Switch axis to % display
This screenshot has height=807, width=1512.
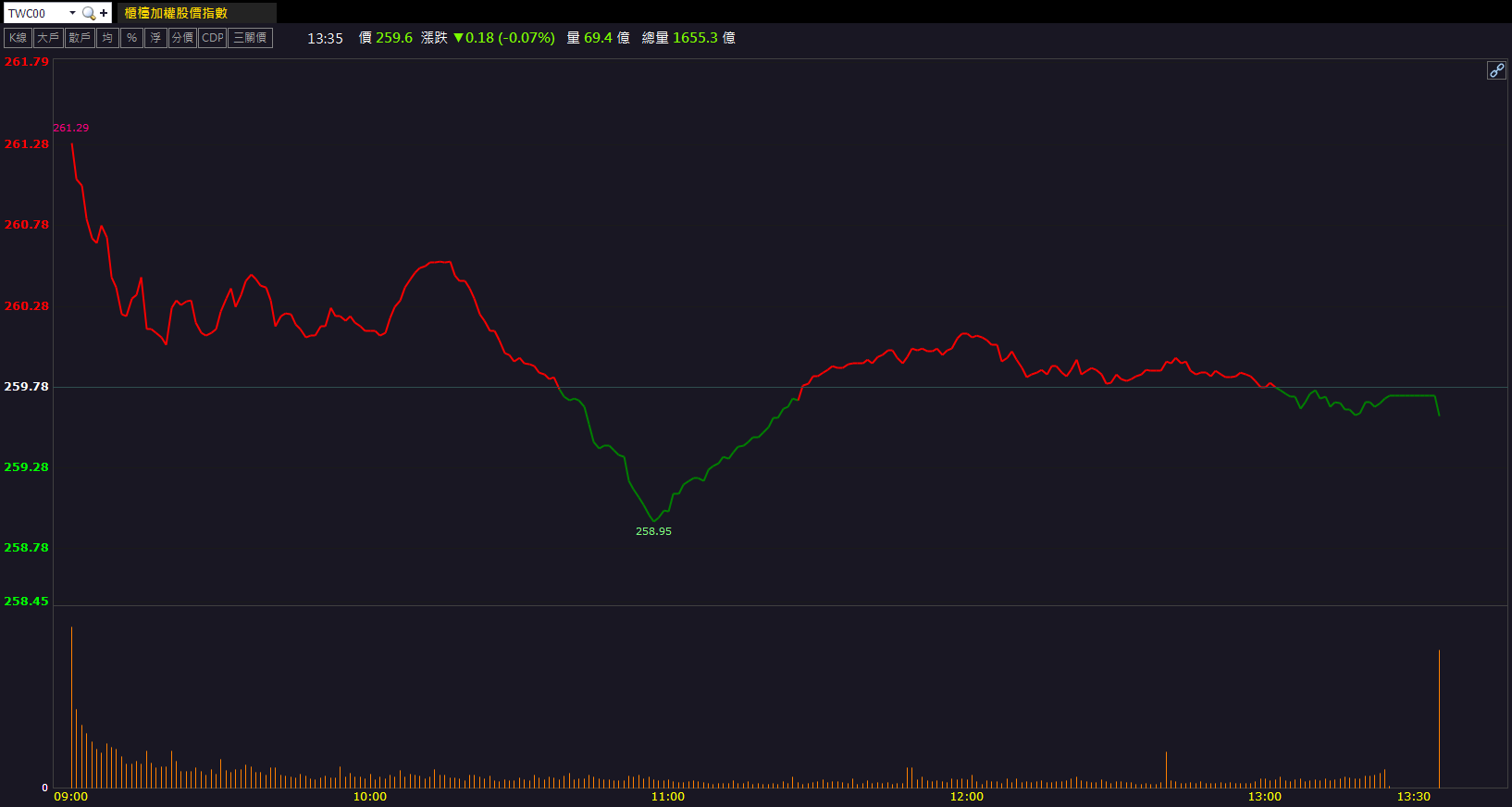pyautogui.click(x=131, y=38)
